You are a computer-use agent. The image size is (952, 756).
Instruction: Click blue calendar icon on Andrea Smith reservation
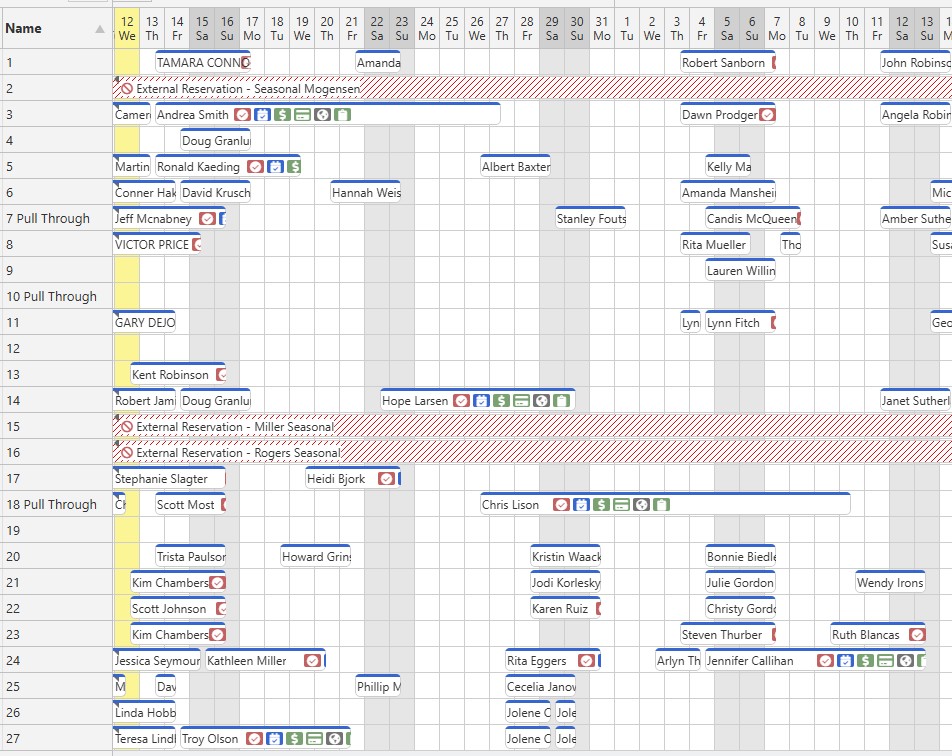[x=262, y=115]
